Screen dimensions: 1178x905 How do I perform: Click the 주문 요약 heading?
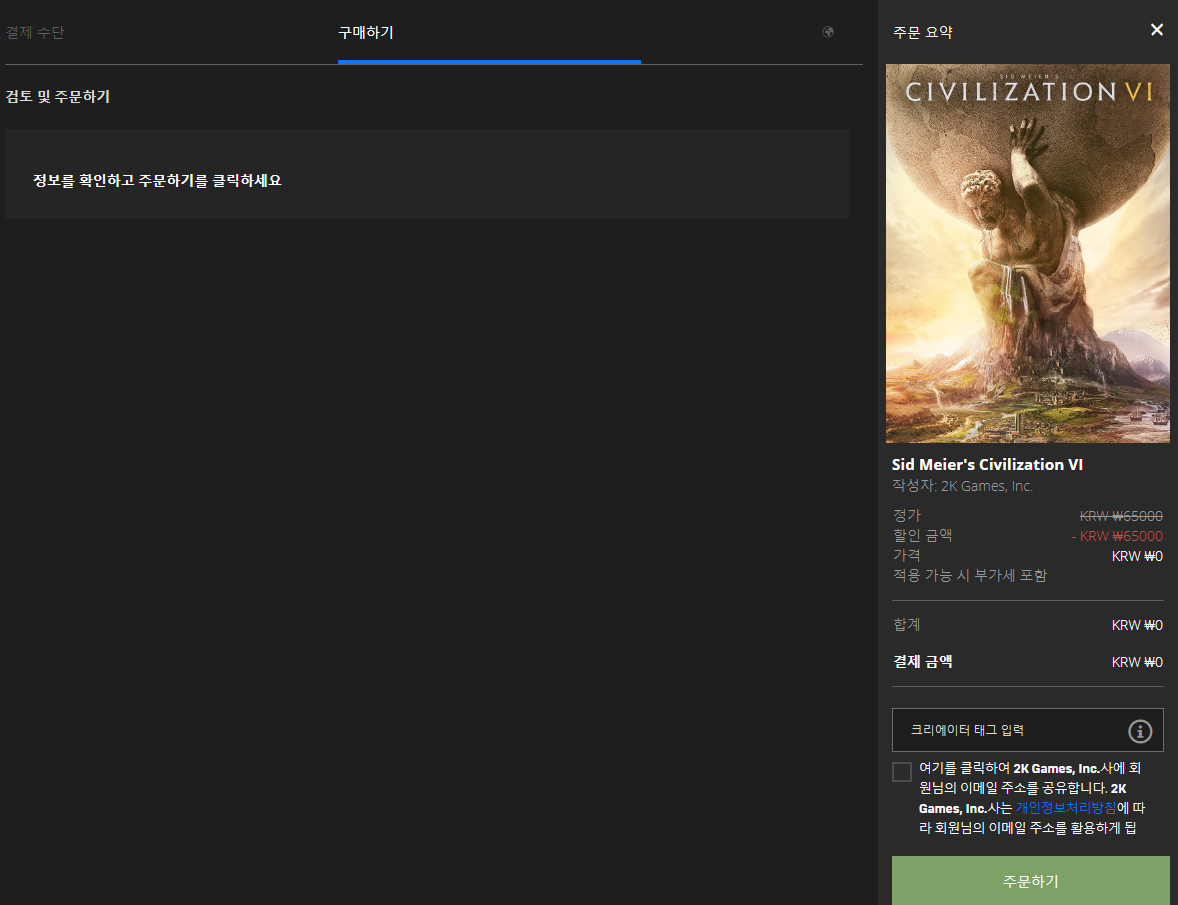coord(923,32)
